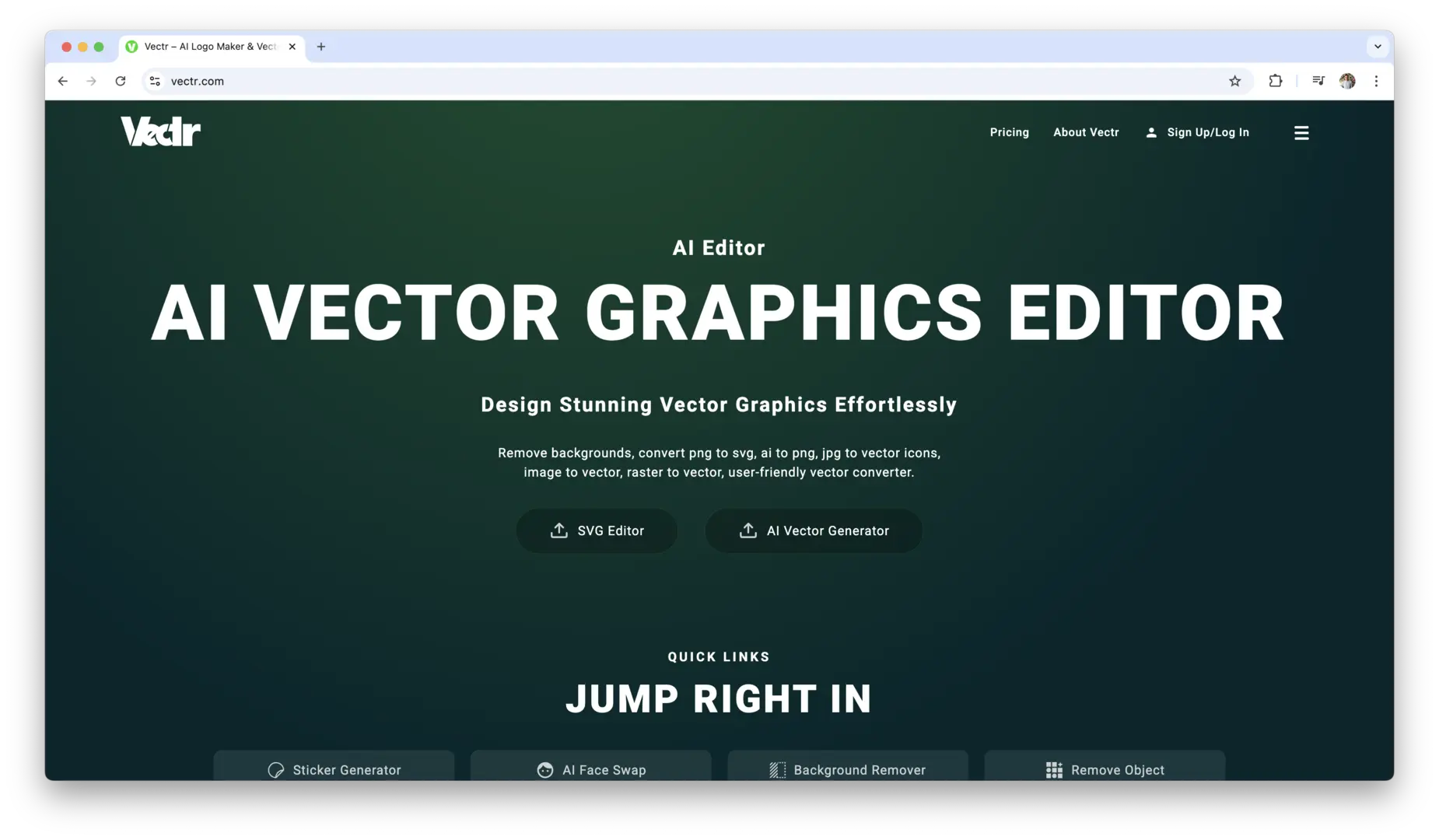This screenshot has height=840, width=1439.
Task: Click the 'JUMP RIGHT IN' heading
Action: coord(719,699)
